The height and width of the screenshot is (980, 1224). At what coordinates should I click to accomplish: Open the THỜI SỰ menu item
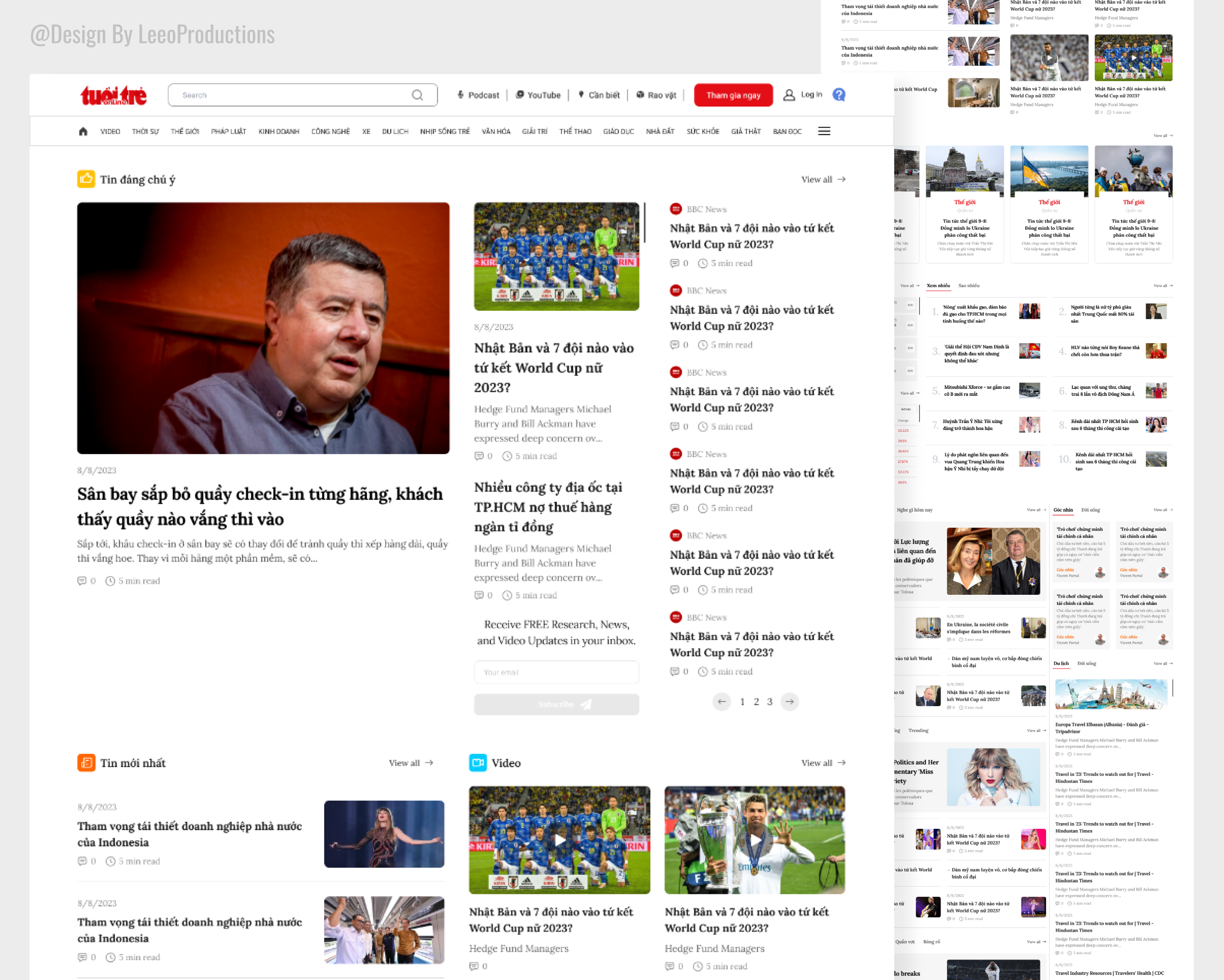(x=145, y=131)
